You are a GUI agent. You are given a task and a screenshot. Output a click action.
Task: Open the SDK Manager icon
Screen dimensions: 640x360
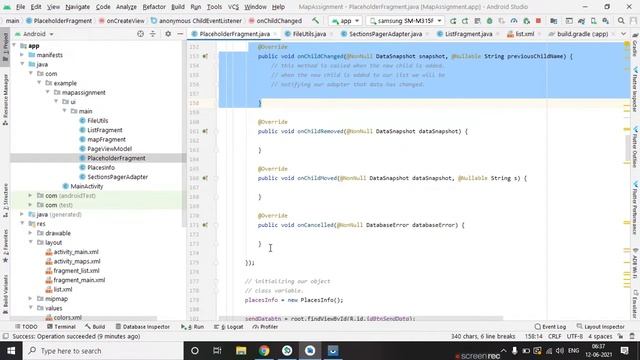pos(606,21)
